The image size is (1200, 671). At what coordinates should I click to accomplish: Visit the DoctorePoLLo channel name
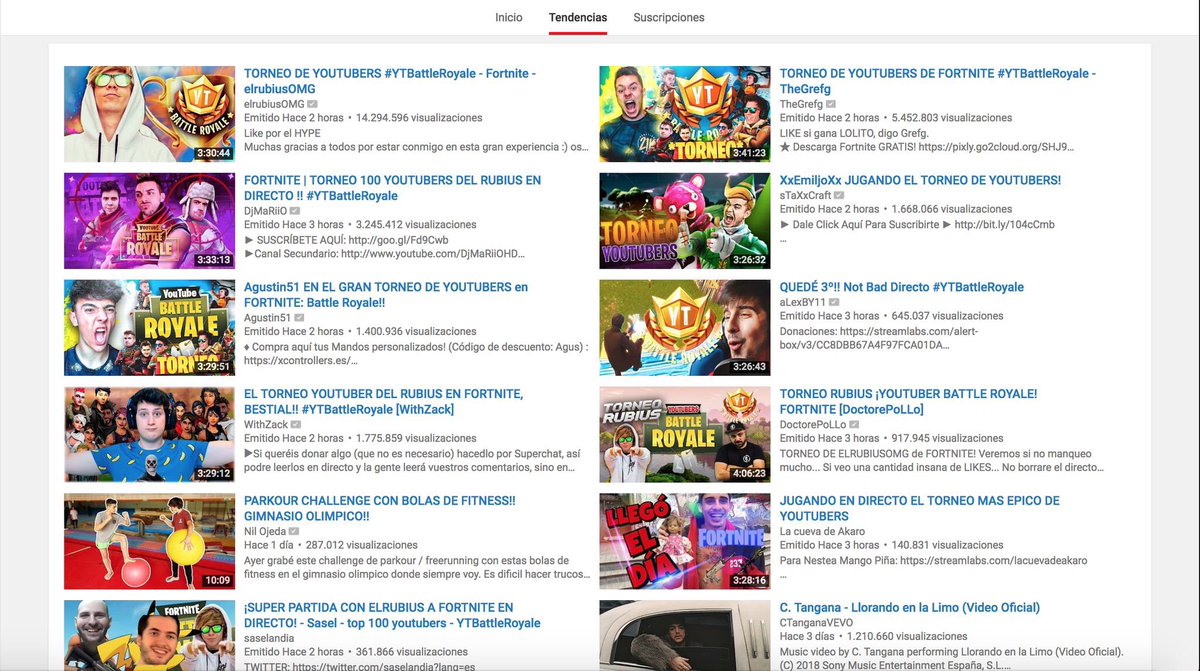[x=813, y=425]
